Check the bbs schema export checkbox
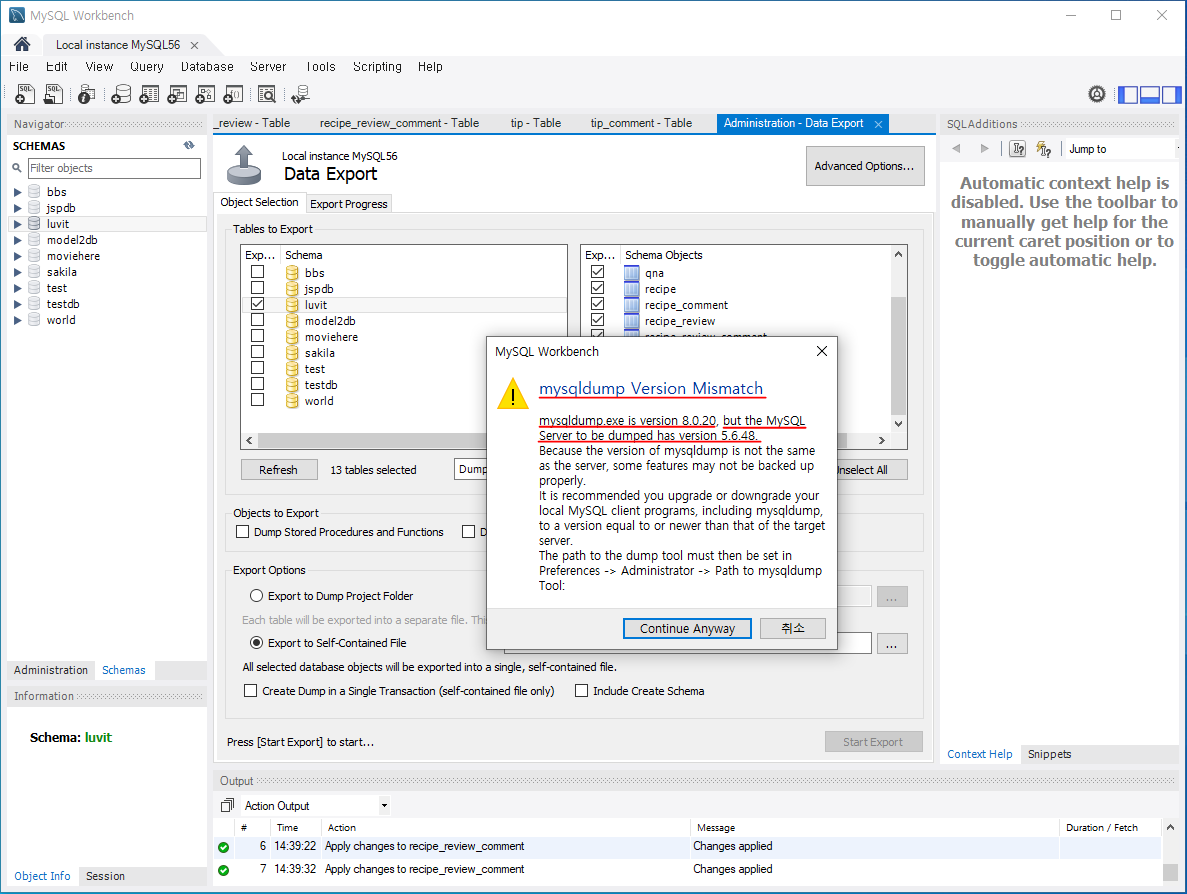Image resolution: width=1187 pixels, height=894 pixels. 257,272
